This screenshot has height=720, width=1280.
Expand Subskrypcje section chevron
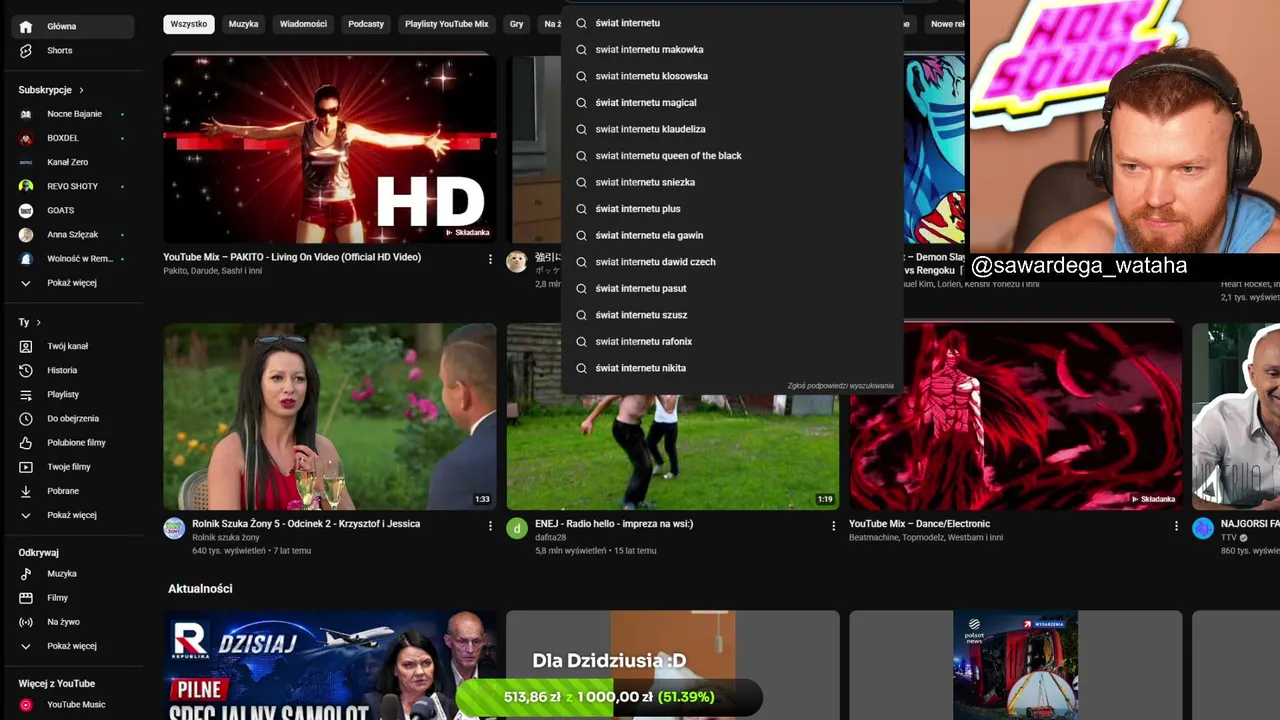point(81,90)
